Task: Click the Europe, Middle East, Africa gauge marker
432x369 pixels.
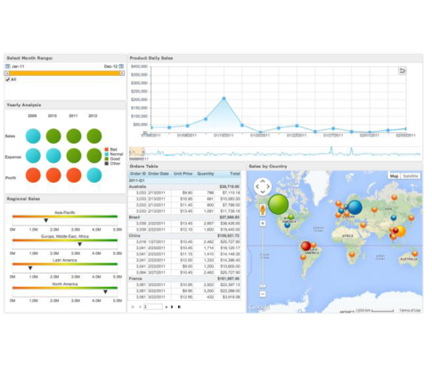Action: [80, 244]
